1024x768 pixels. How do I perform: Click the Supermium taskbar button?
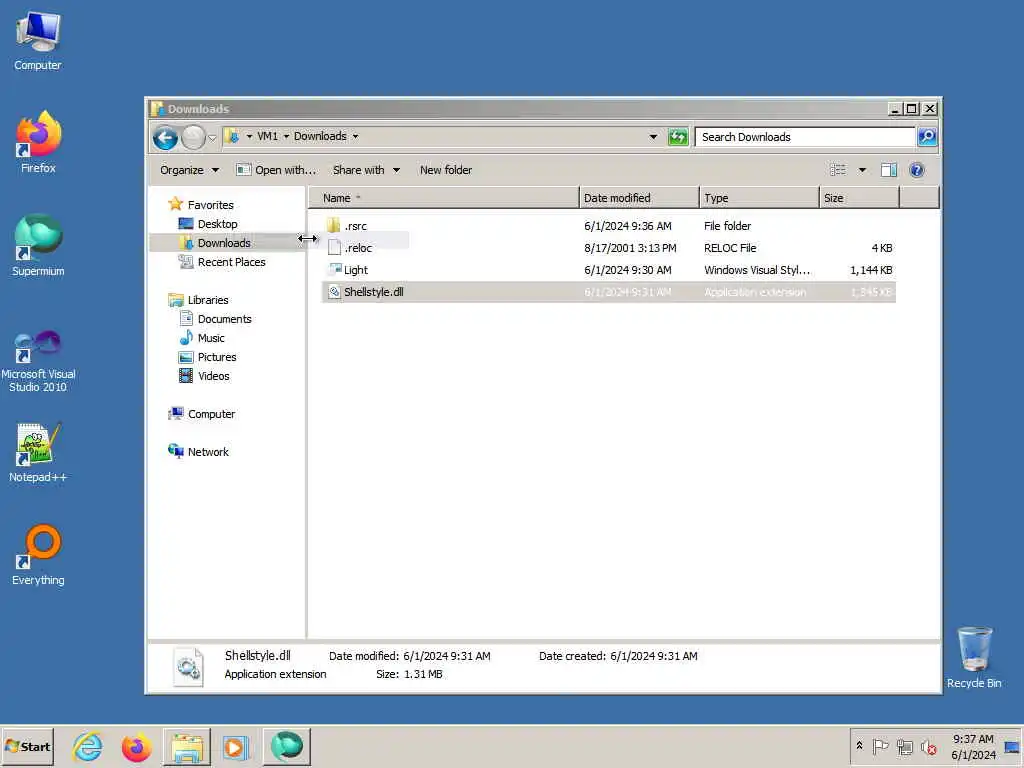tap(287, 746)
